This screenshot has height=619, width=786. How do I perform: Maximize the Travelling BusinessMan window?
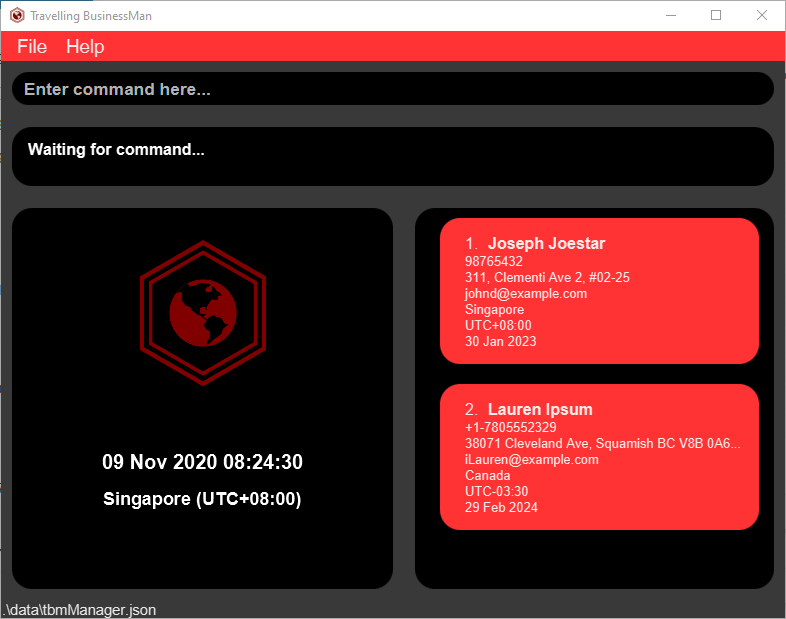tap(716, 15)
